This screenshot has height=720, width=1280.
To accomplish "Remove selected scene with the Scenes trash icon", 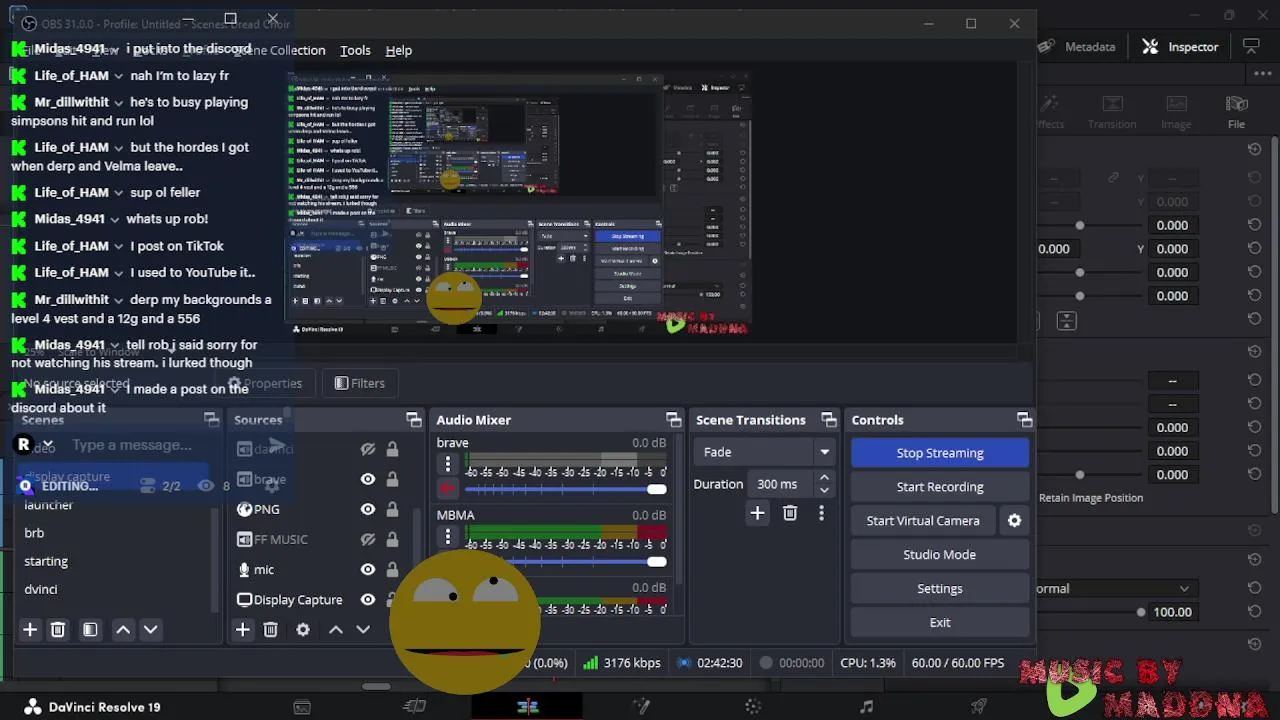I will [x=58, y=629].
